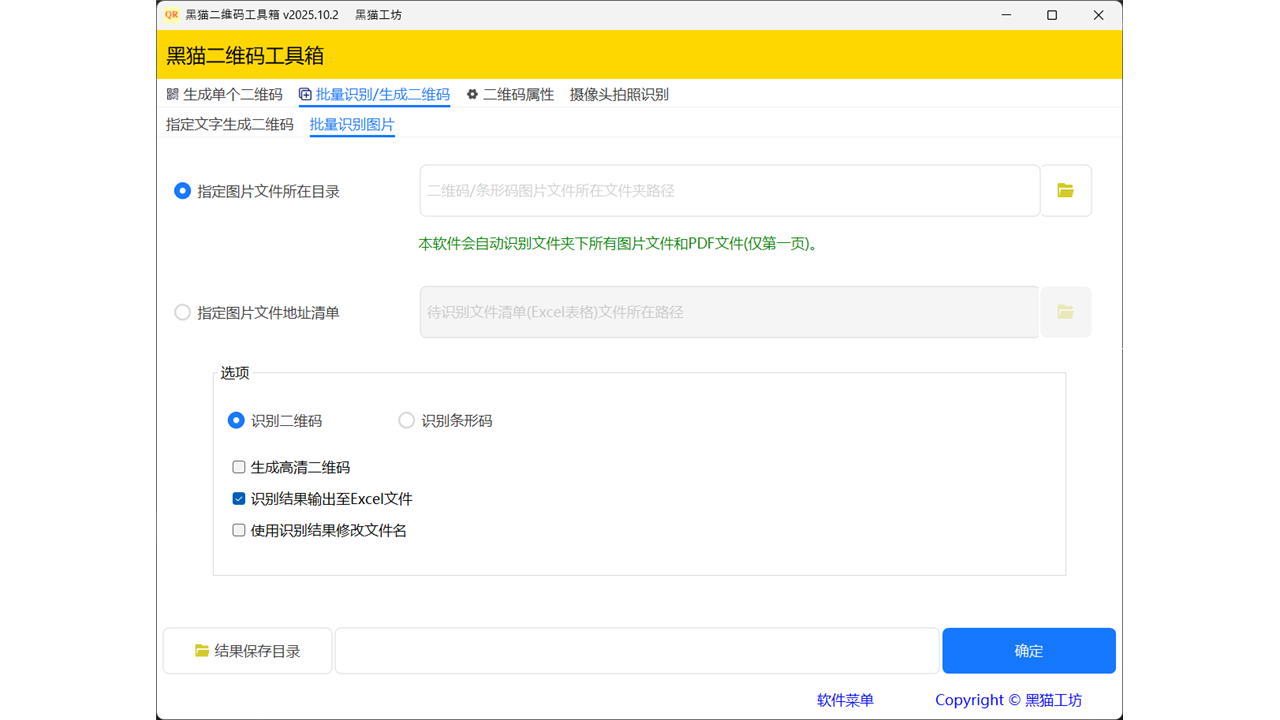Enable the 生成高清二维码 checkbox
1280x720 pixels.
coord(238,466)
